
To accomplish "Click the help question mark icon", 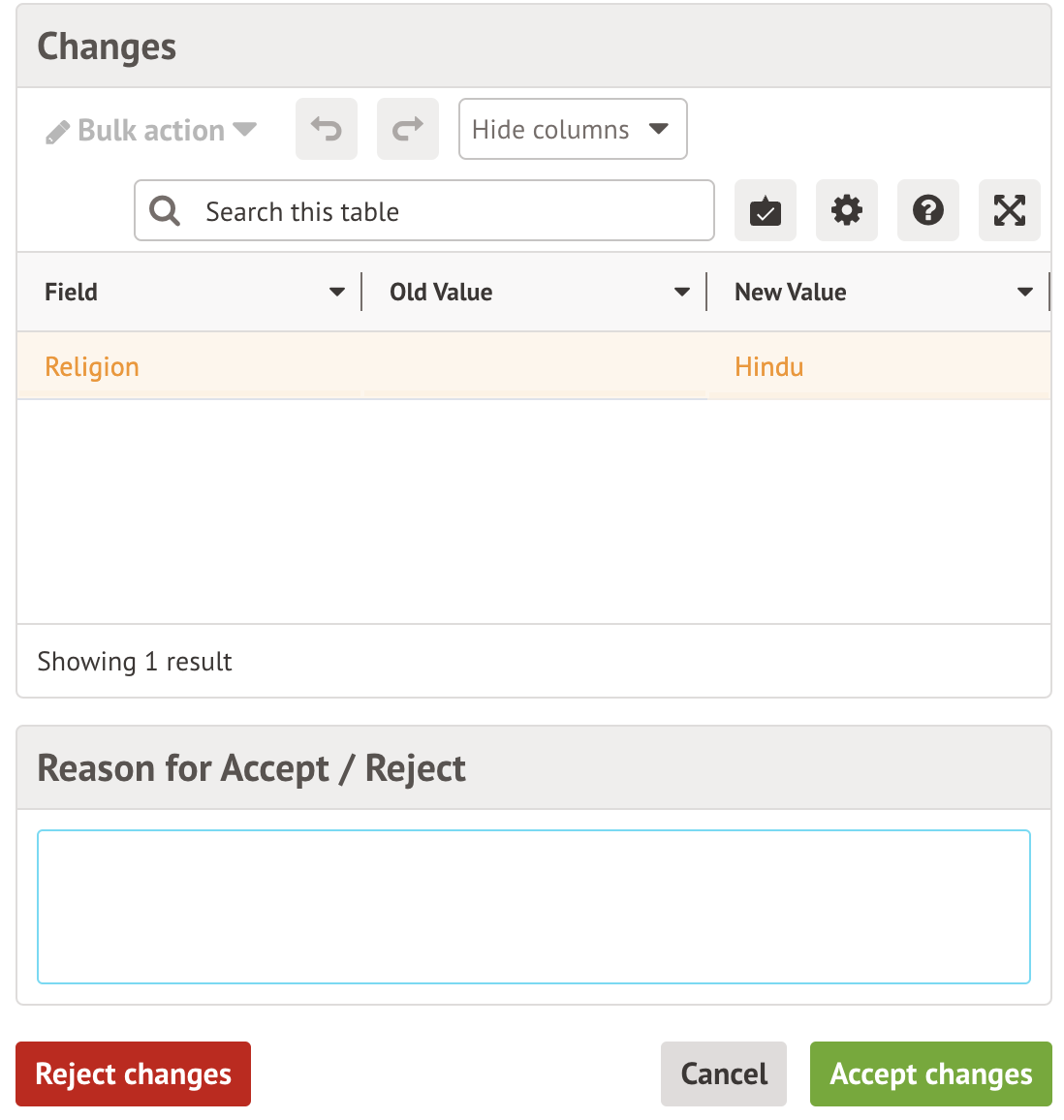I will click(928, 210).
